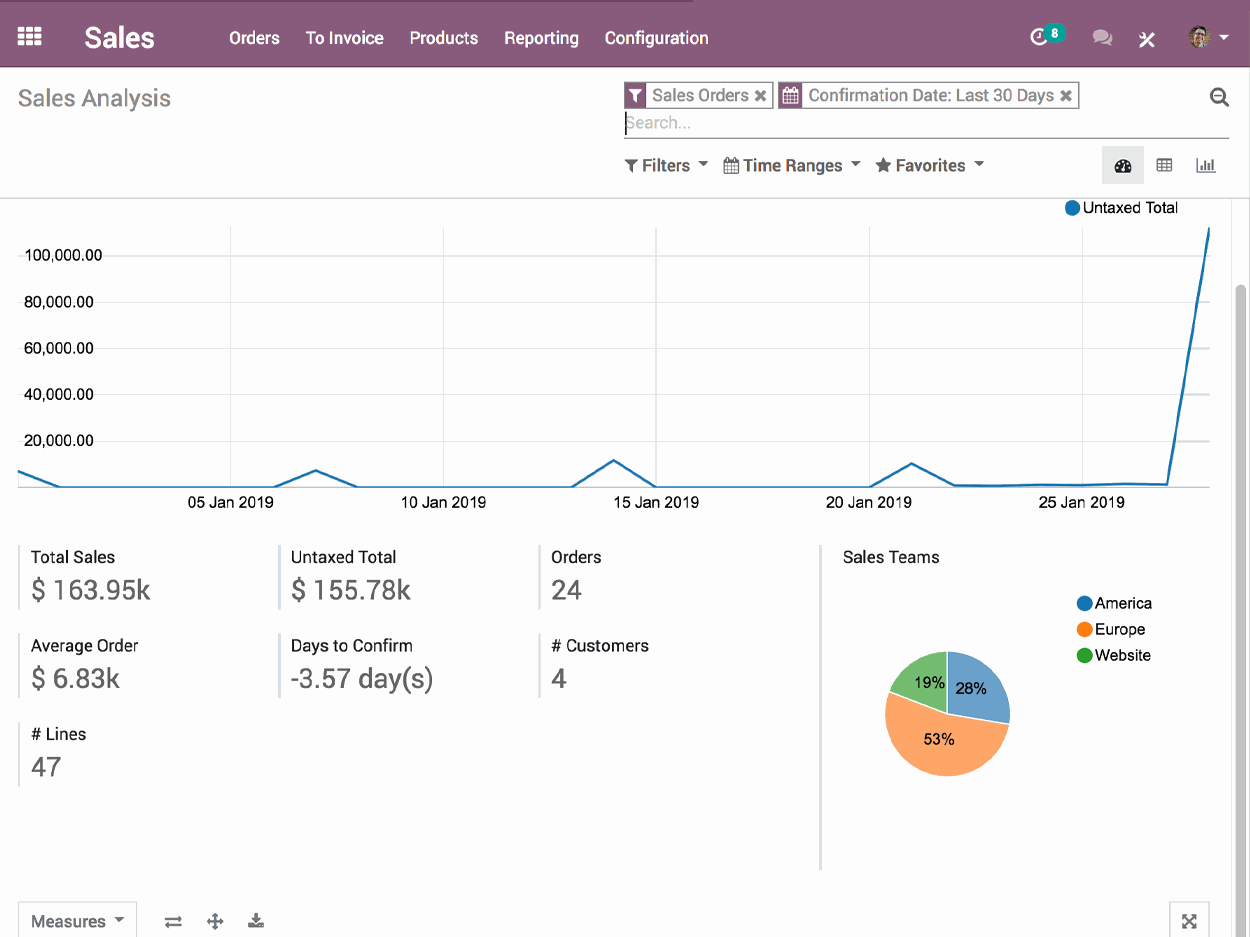Image resolution: width=1250 pixels, height=937 pixels.
Task: Click the fullscreen expand icon
Action: coord(1189,921)
